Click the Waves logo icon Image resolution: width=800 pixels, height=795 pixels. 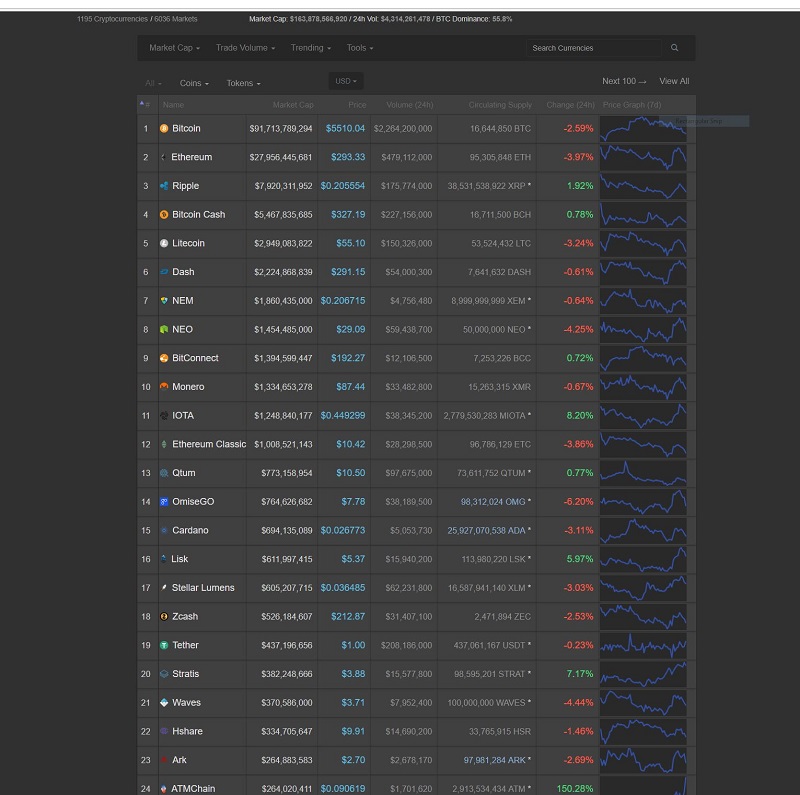coord(164,703)
